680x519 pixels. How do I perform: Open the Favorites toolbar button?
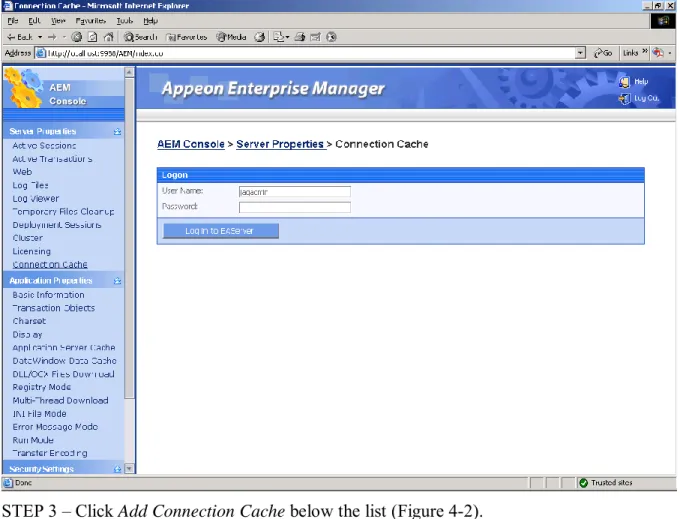click(x=187, y=37)
